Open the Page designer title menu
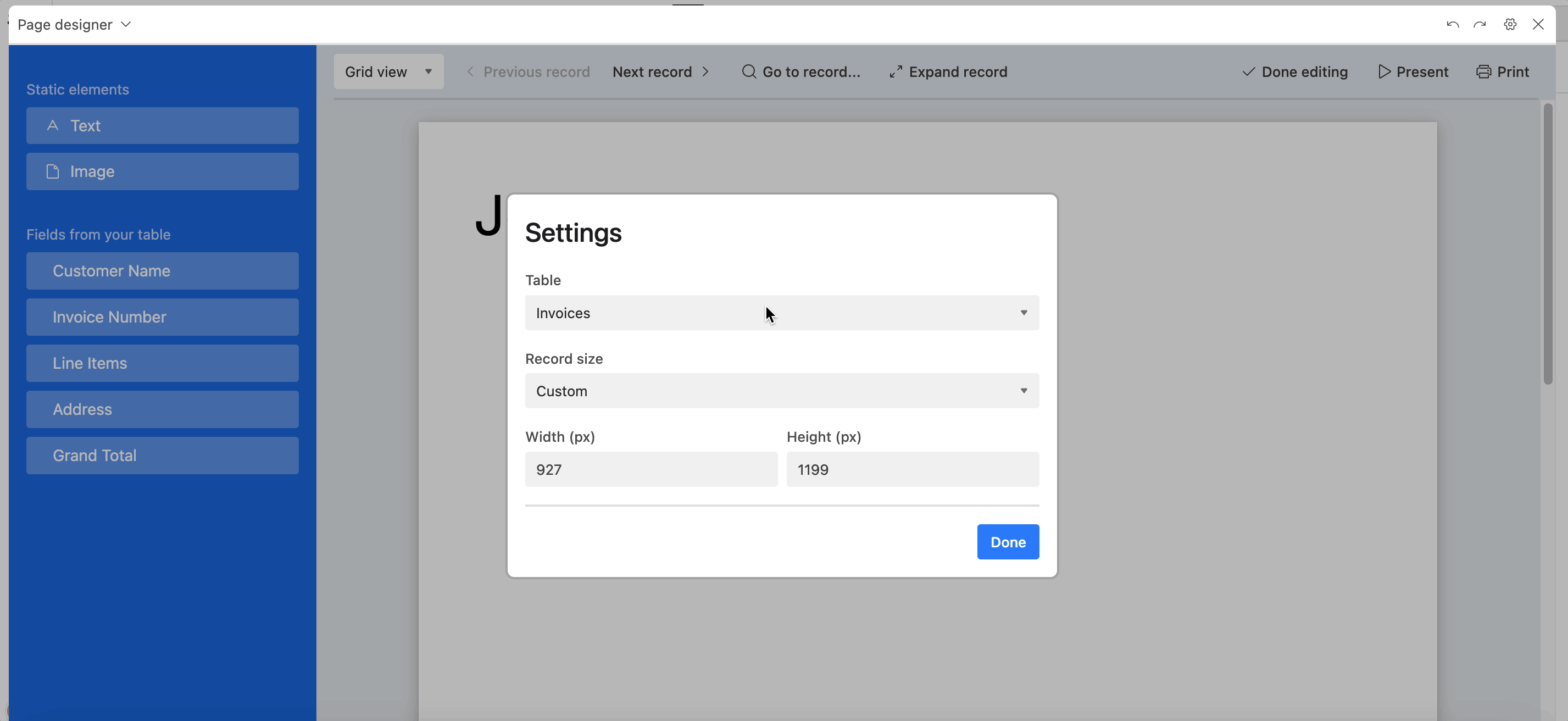 click(74, 24)
